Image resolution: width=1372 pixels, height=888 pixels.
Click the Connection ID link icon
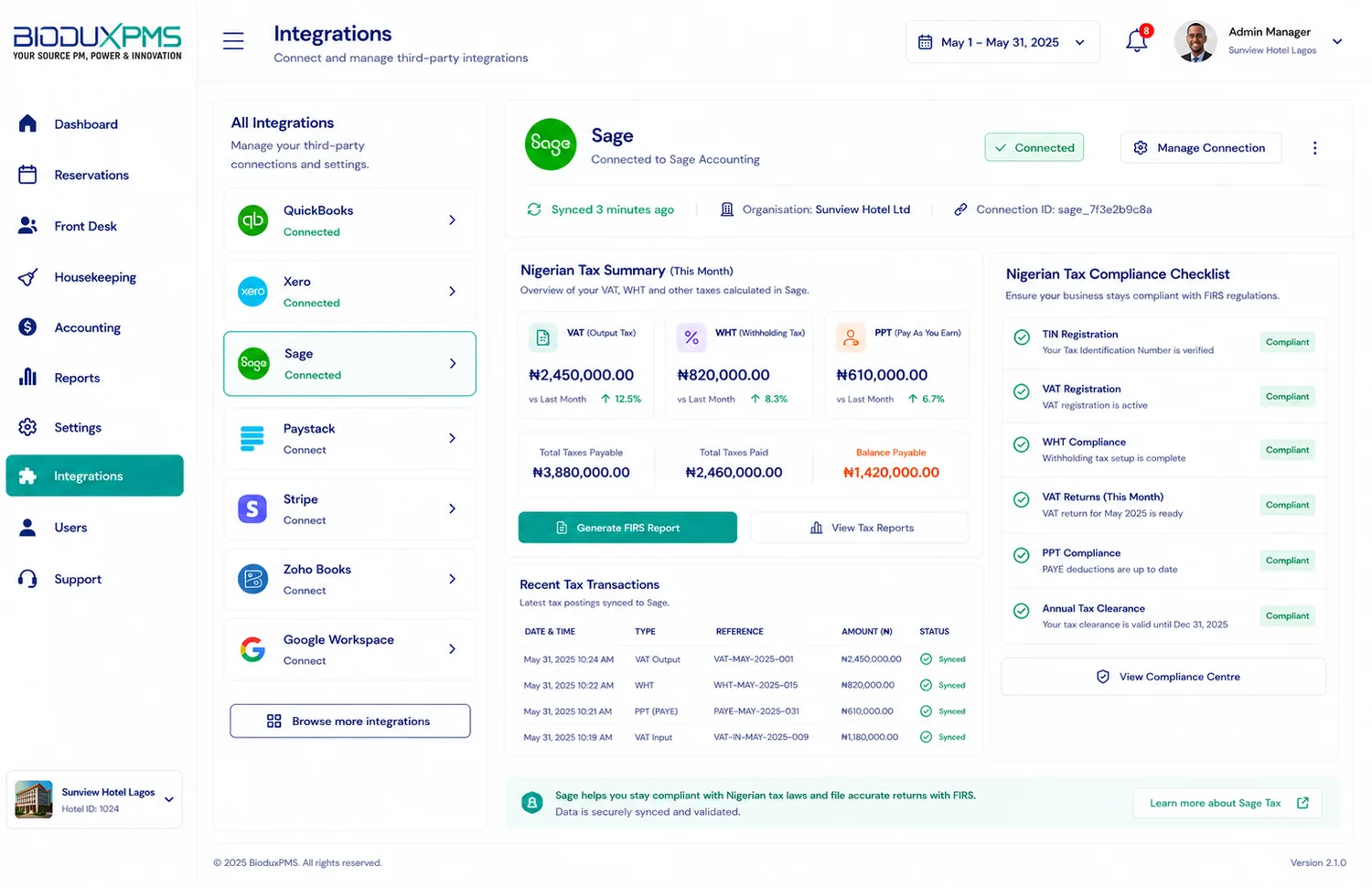point(960,209)
